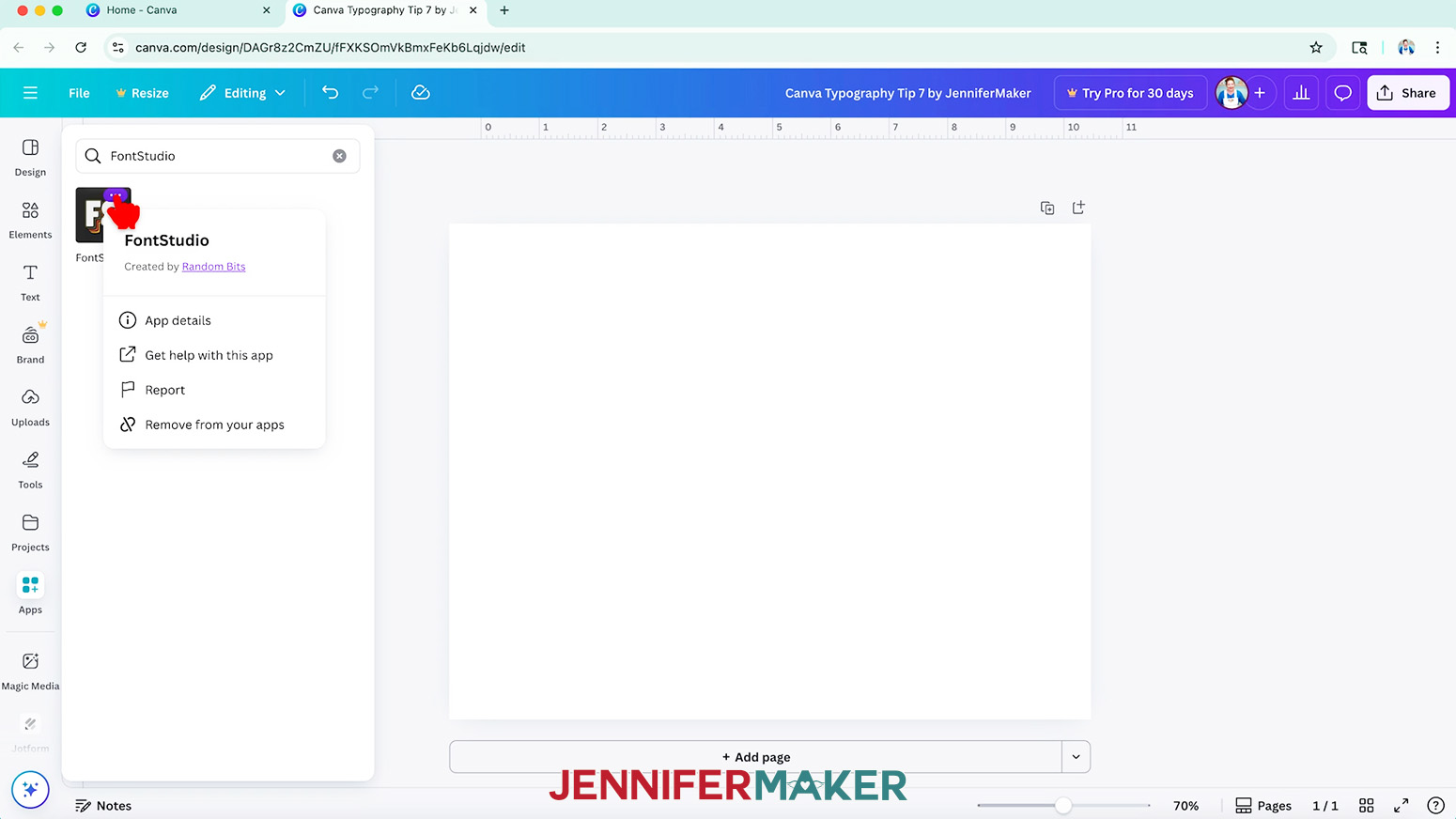The width and height of the screenshot is (1456, 819).
Task: Click the Resize option
Action: [143, 93]
